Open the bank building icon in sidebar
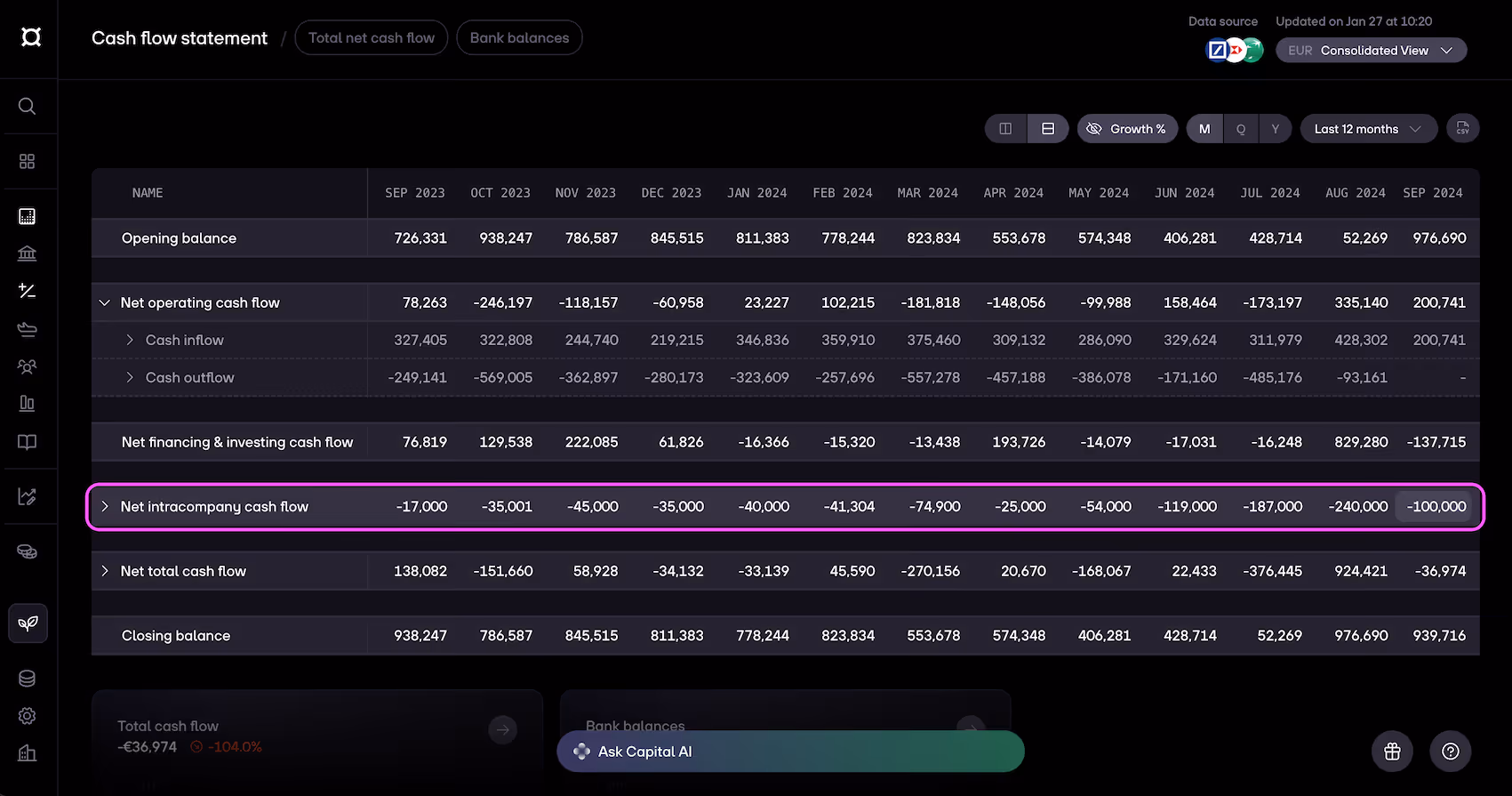 [x=28, y=253]
